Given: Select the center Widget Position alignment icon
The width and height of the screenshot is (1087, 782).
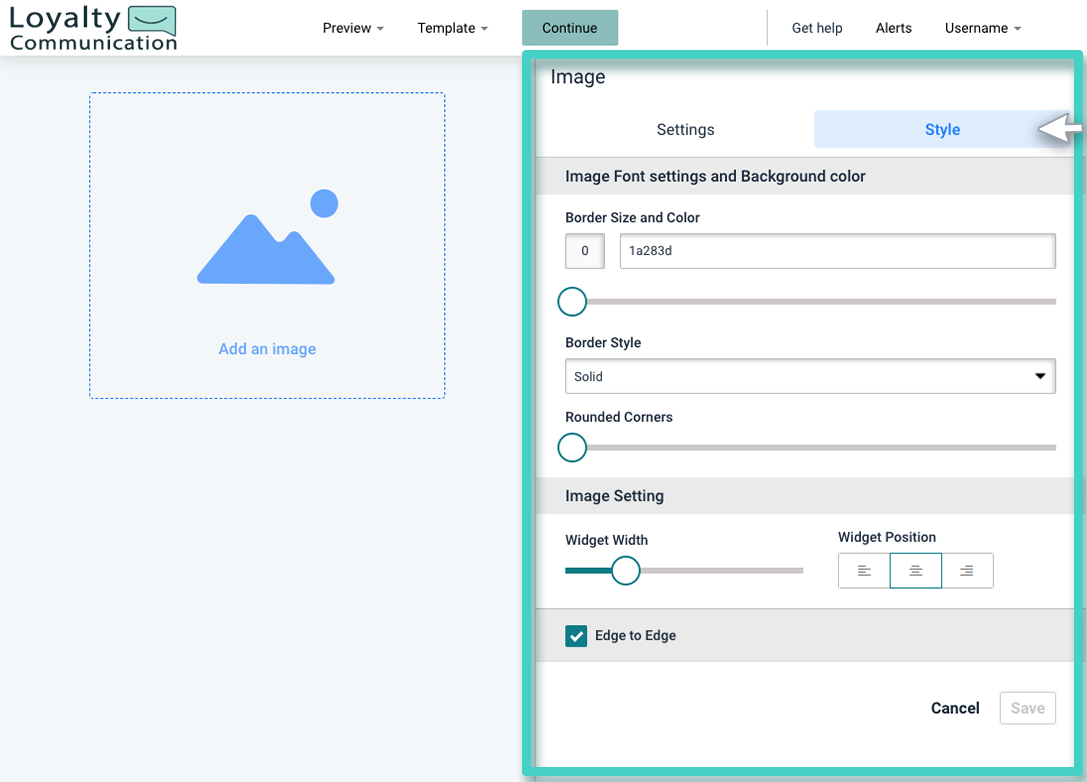Looking at the screenshot, I should 915,570.
